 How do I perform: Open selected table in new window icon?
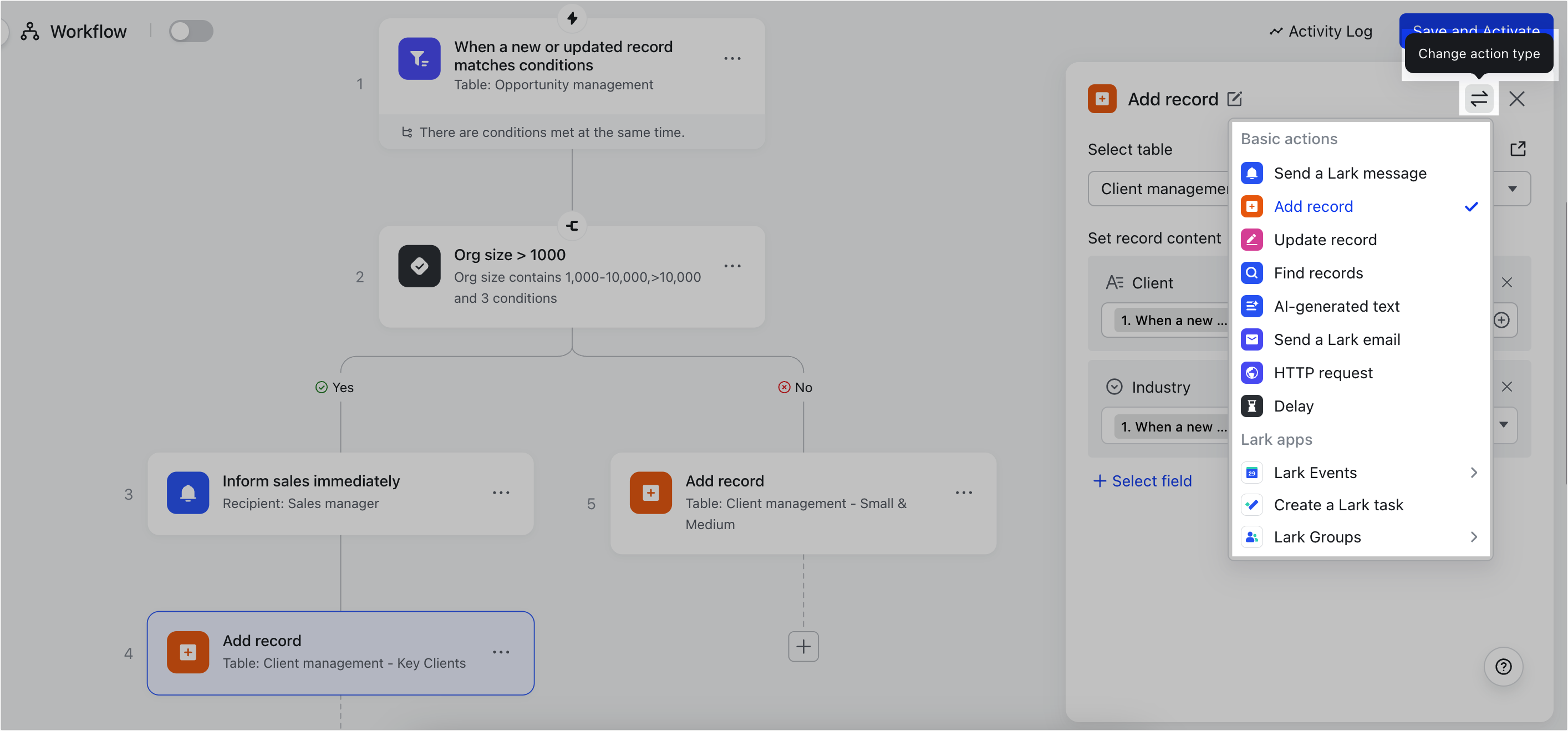coord(1518,149)
